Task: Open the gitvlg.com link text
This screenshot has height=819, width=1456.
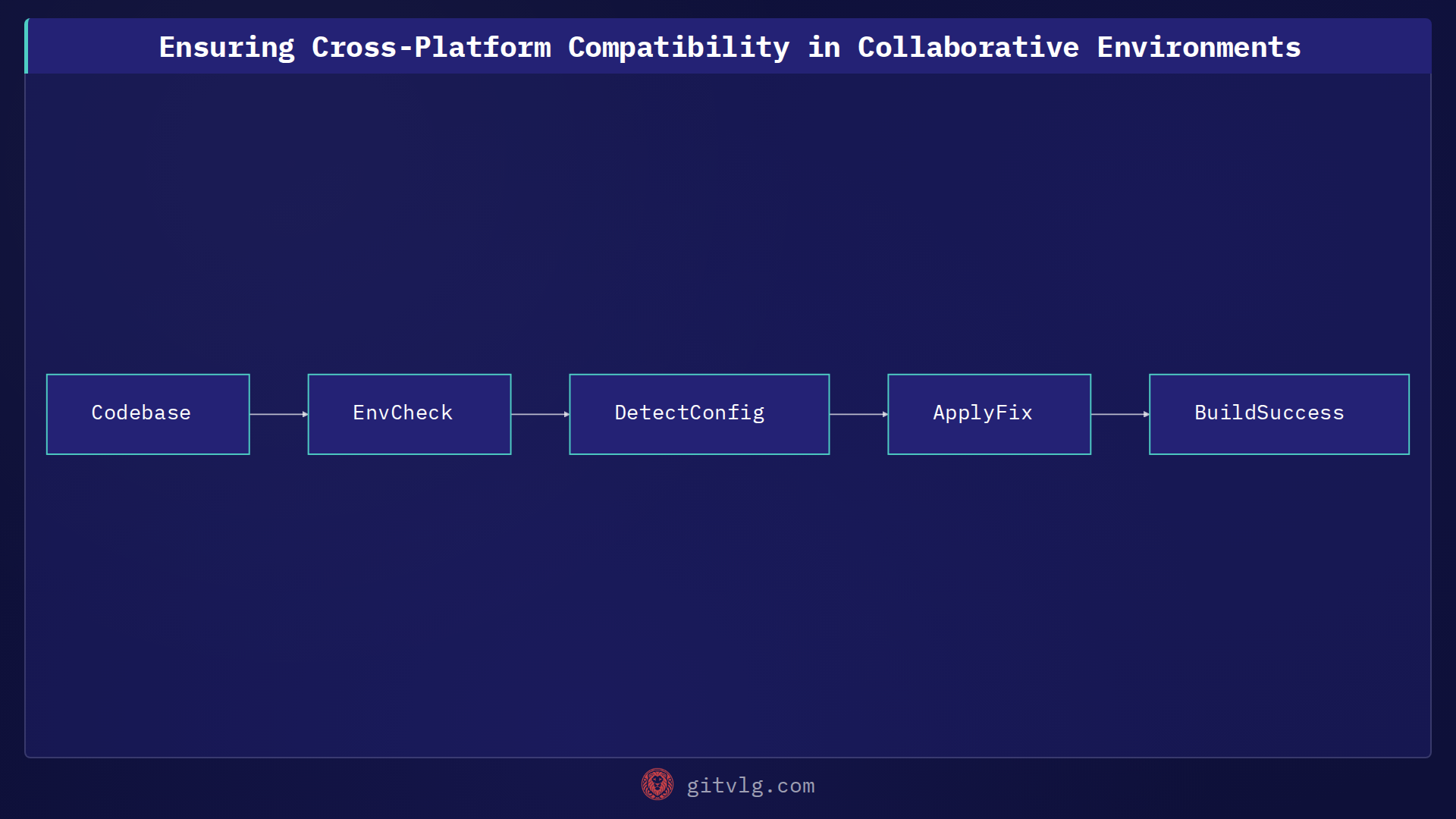Action: [751, 786]
